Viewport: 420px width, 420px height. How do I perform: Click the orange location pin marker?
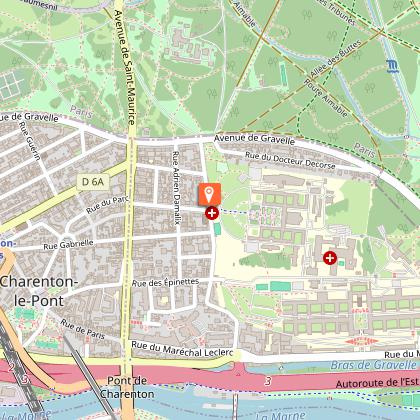(209, 194)
